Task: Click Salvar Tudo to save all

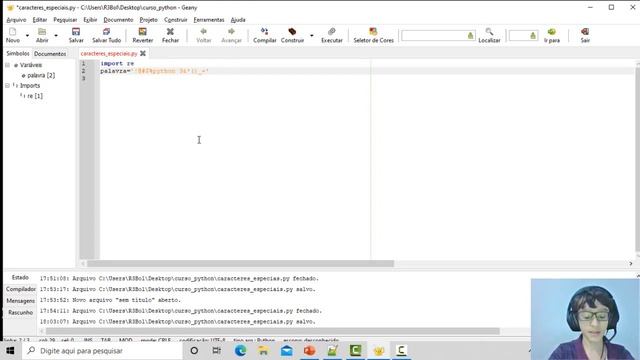Action: (107, 36)
